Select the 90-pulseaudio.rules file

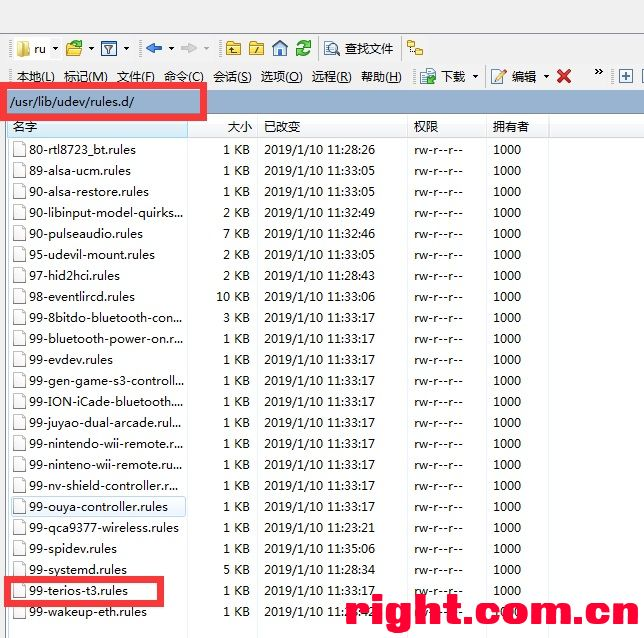coord(86,233)
